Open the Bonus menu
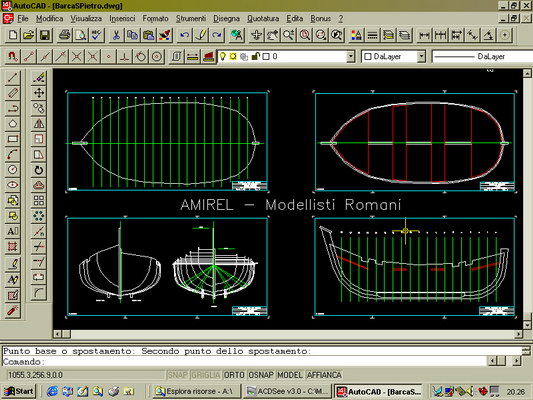 tap(321, 19)
